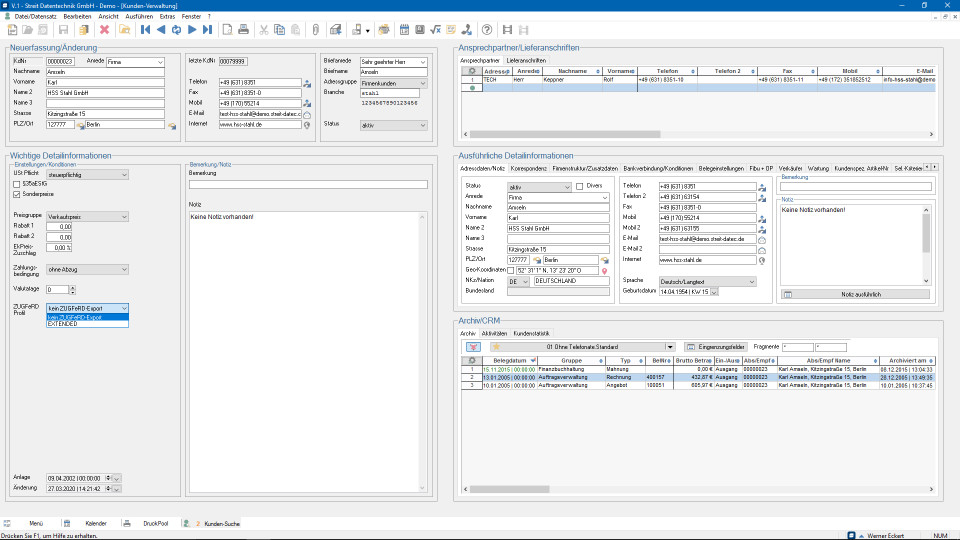Jump to the first record in toolbar
This screenshot has height=540, width=960.
[x=147, y=29]
